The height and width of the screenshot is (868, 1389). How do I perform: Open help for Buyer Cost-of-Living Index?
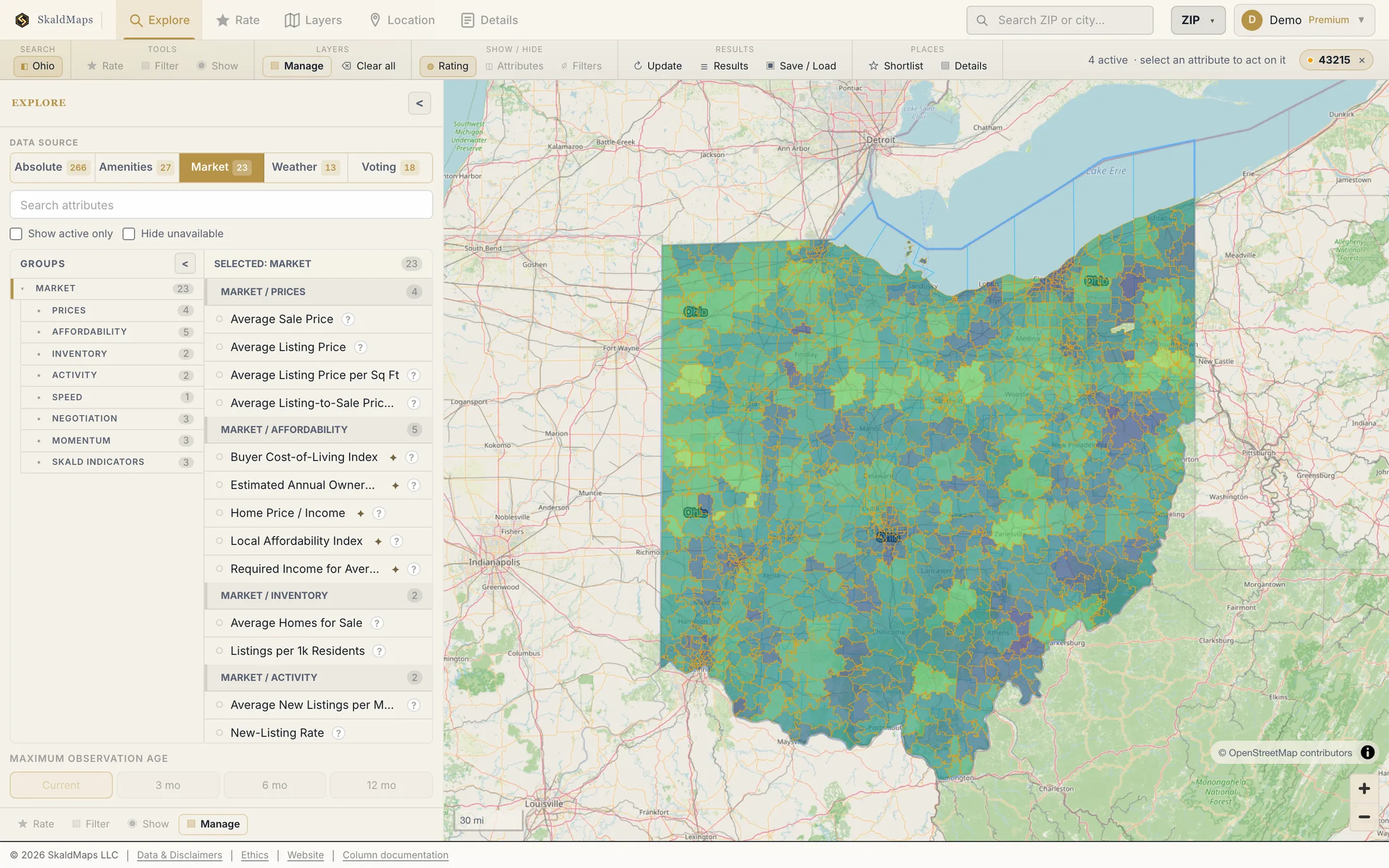tap(412, 458)
